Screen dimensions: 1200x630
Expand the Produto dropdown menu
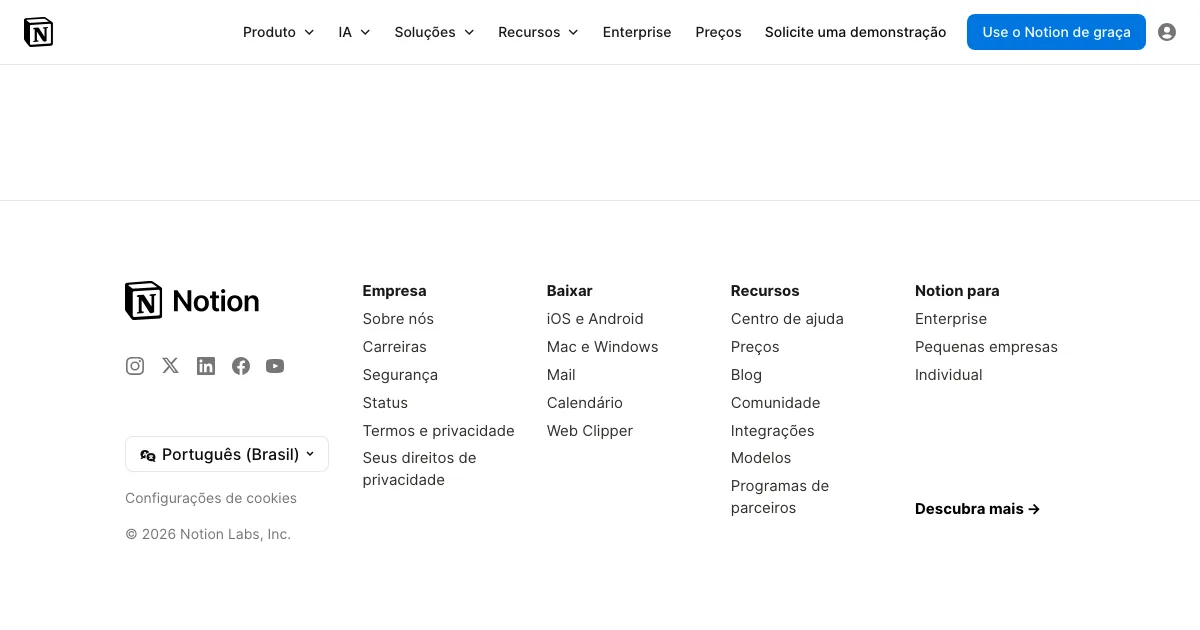click(x=278, y=32)
